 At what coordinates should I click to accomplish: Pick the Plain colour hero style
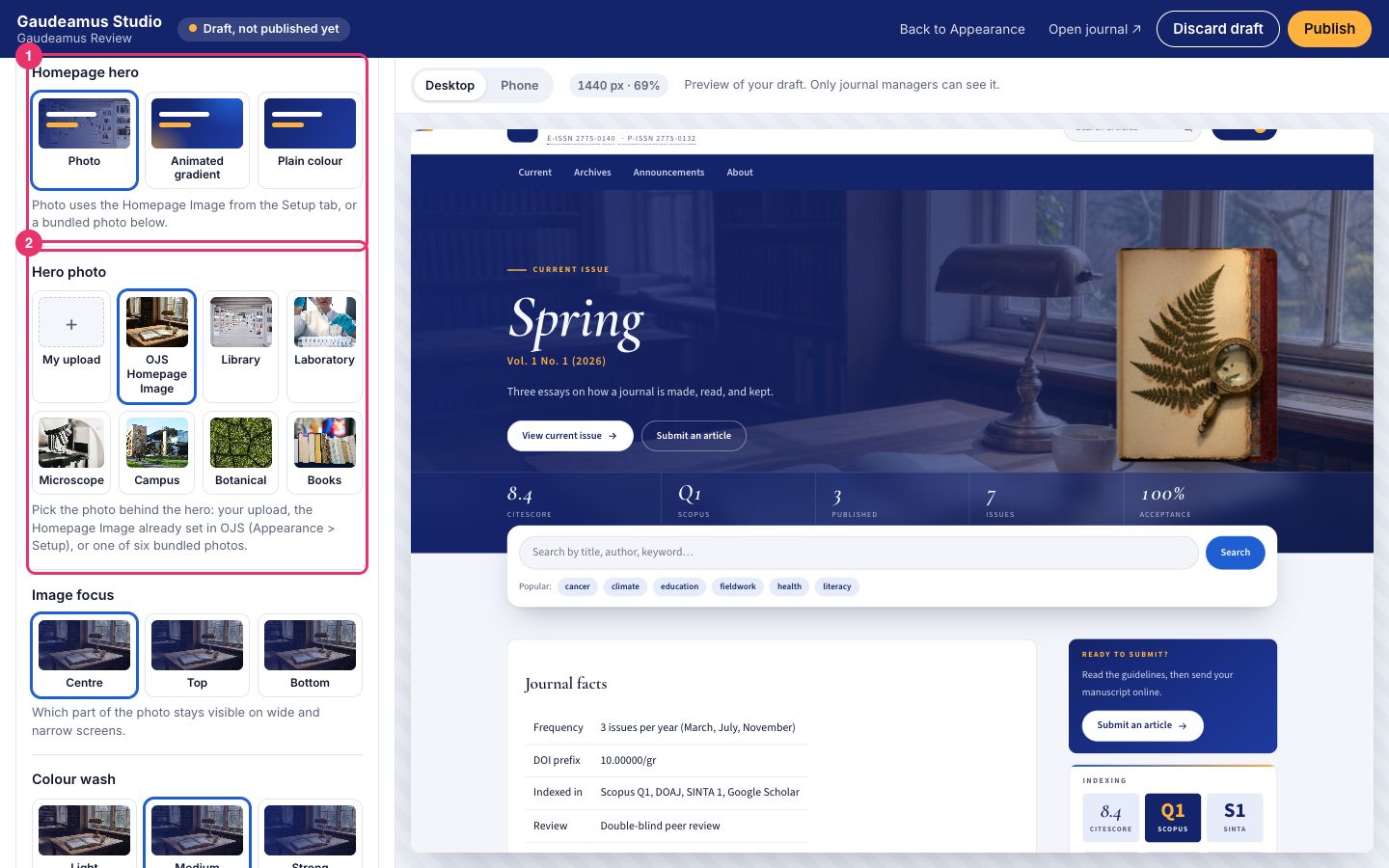point(310,140)
